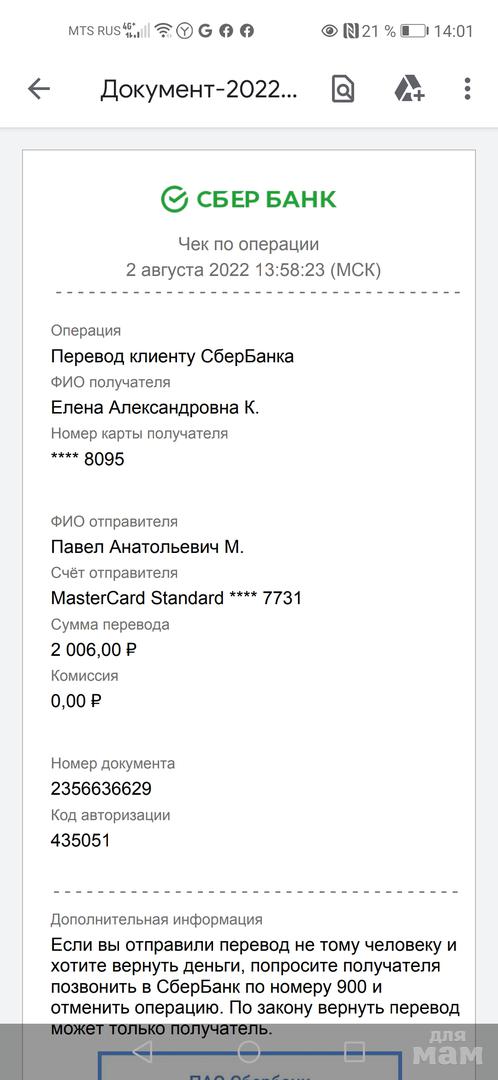The image size is (498, 1080).
Task: Tap the battery icon in status bar
Action: 415,31
